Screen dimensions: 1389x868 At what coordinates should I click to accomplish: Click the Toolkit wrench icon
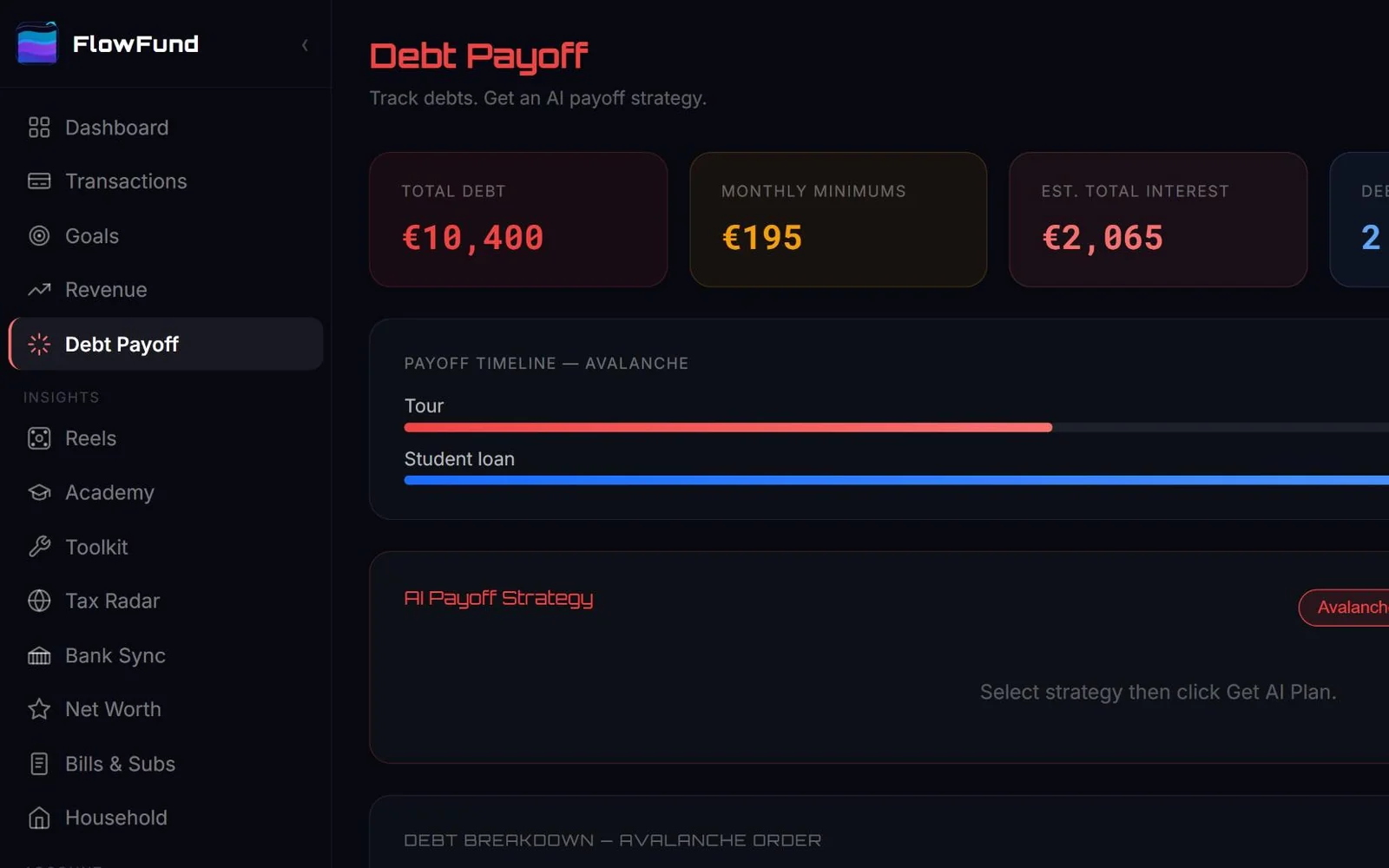tap(39, 547)
